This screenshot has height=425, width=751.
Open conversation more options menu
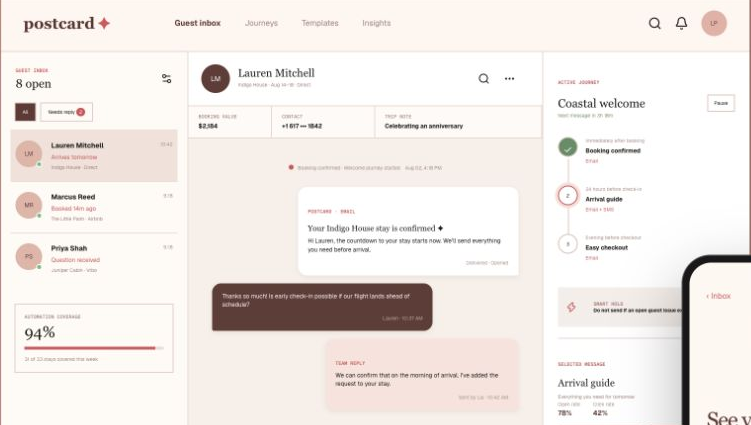coord(509,78)
